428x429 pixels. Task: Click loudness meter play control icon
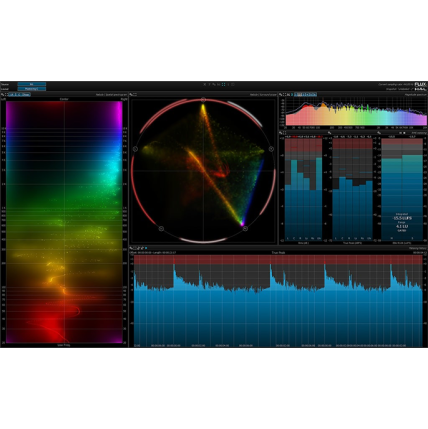pos(404,133)
